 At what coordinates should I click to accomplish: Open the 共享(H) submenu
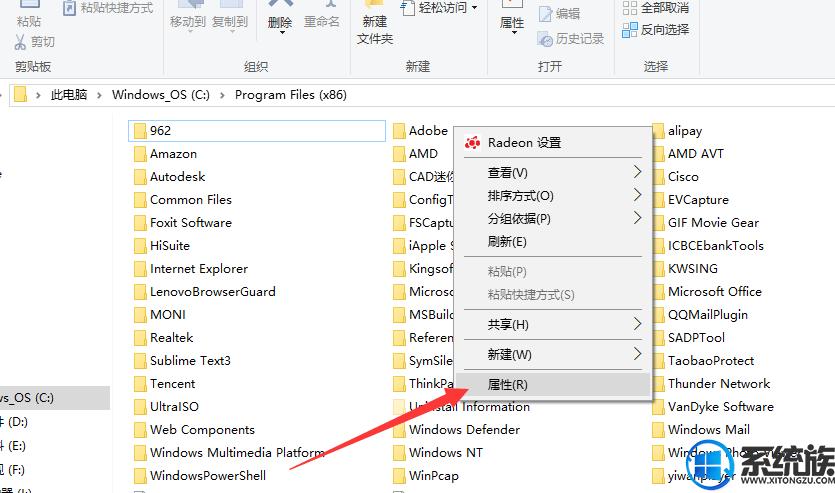pyautogui.click(x=553, y=324)
